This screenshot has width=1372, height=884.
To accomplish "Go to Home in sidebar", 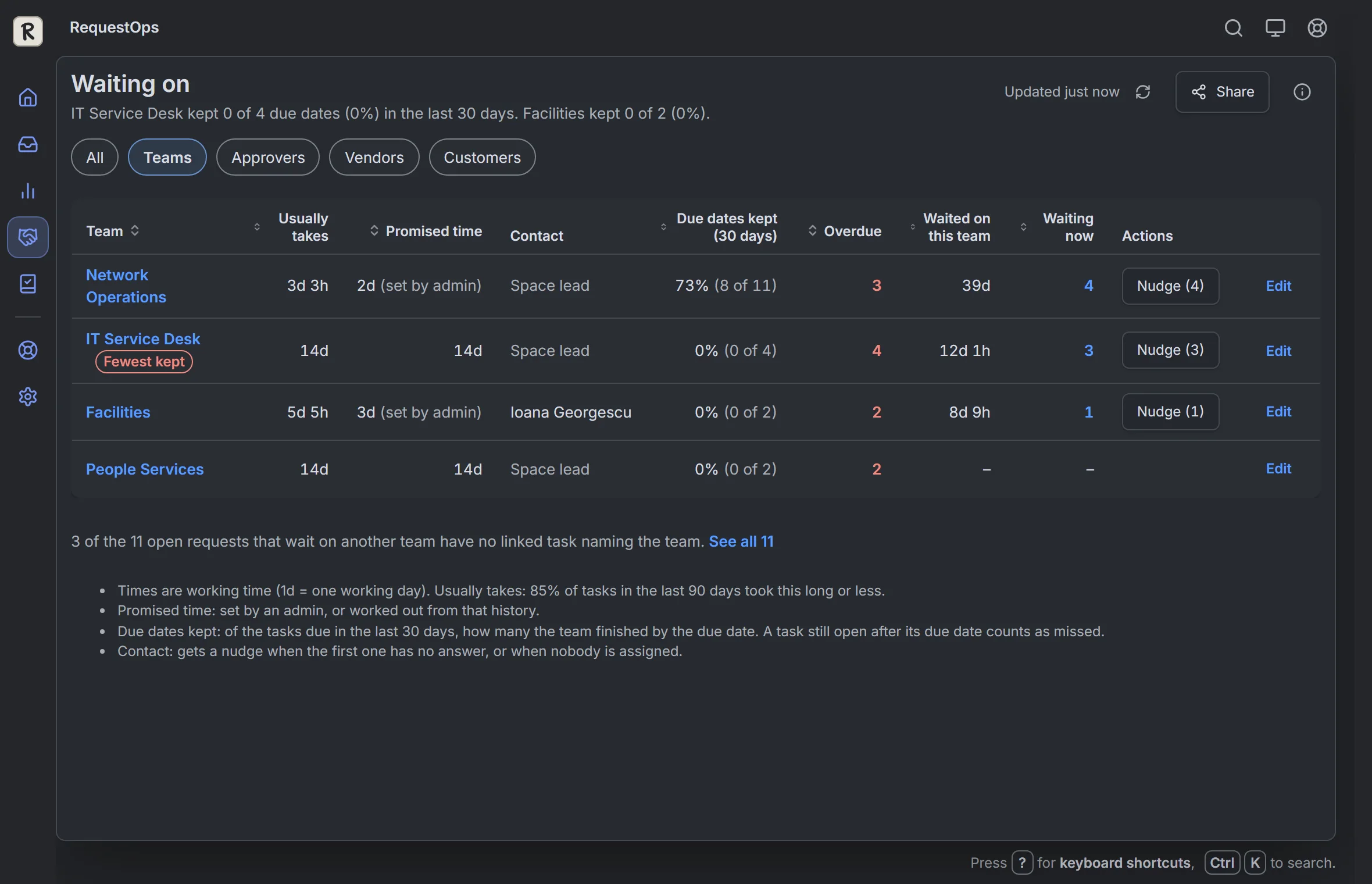I will (28, 97).
